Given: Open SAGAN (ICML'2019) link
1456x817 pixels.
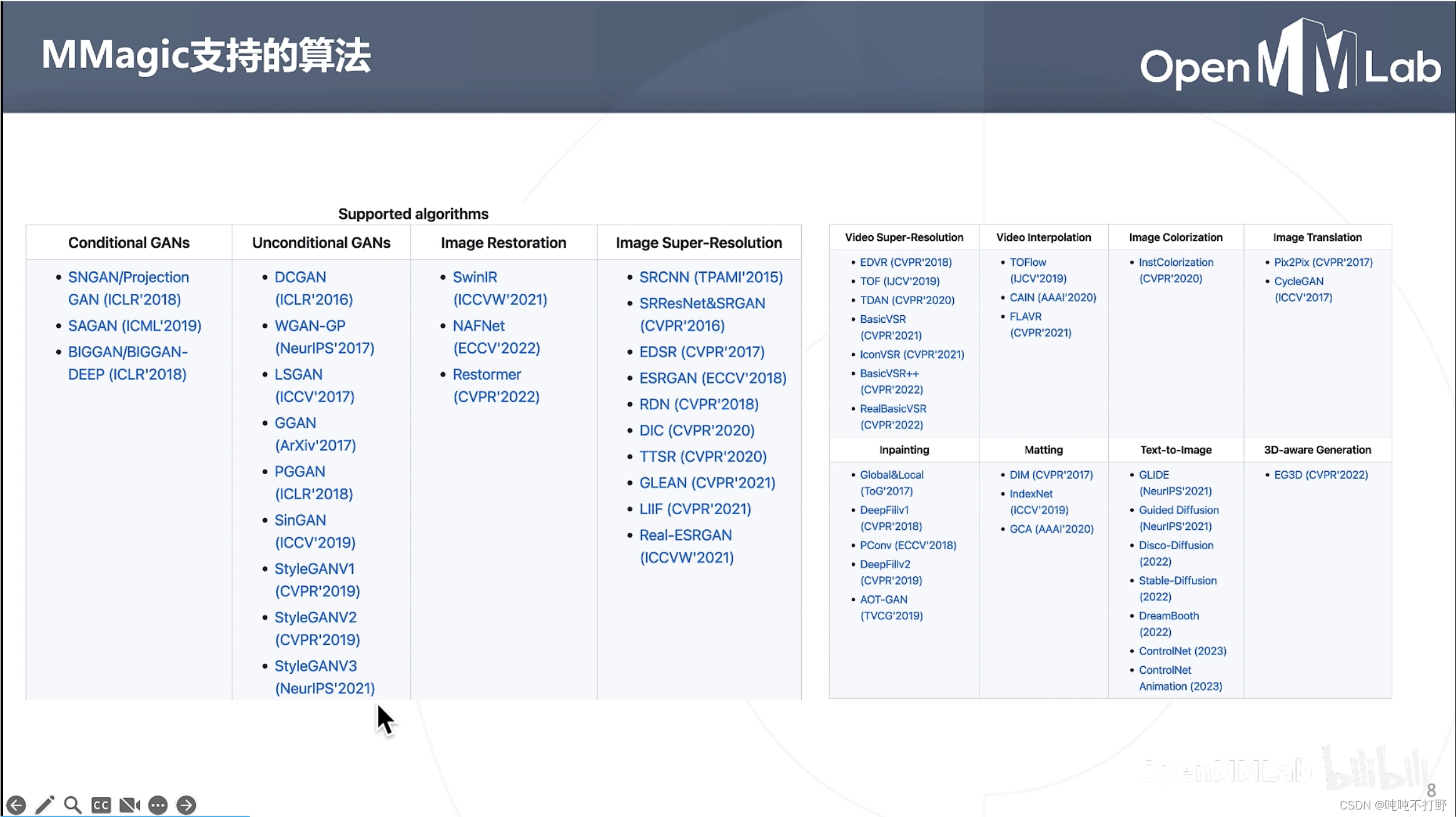Looking at the screenshot, I should [134, 326].
